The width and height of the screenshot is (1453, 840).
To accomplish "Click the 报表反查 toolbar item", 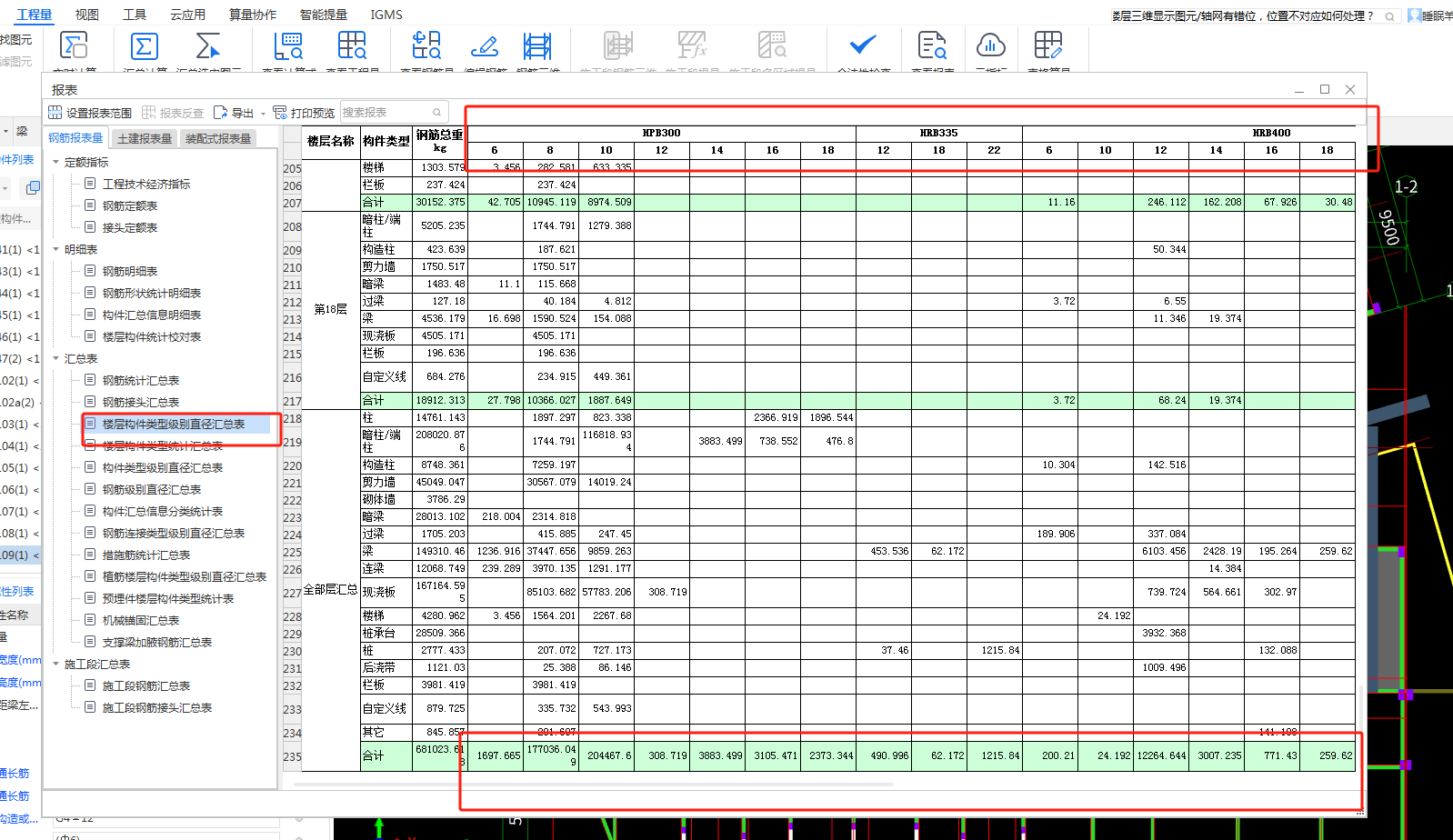I will tap(173, 113).
